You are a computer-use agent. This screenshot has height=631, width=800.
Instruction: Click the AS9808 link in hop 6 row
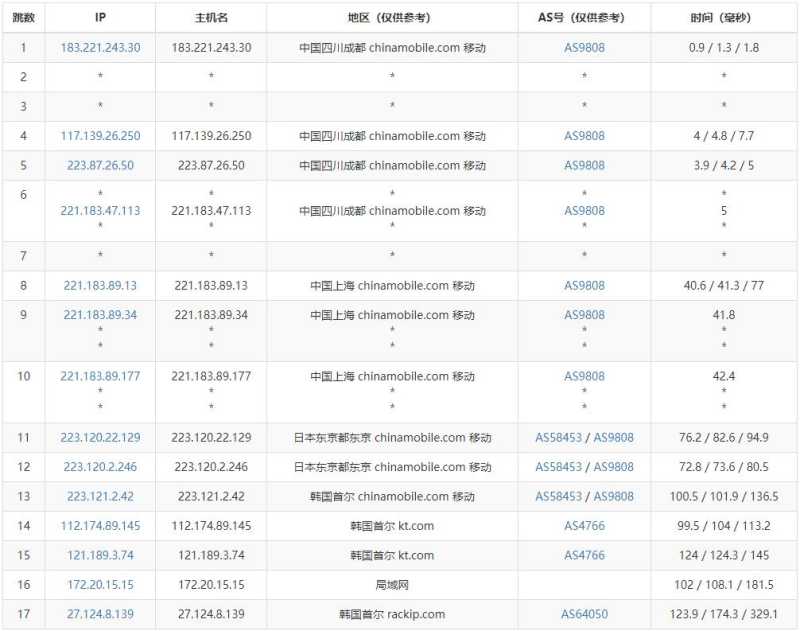point(584,211)
